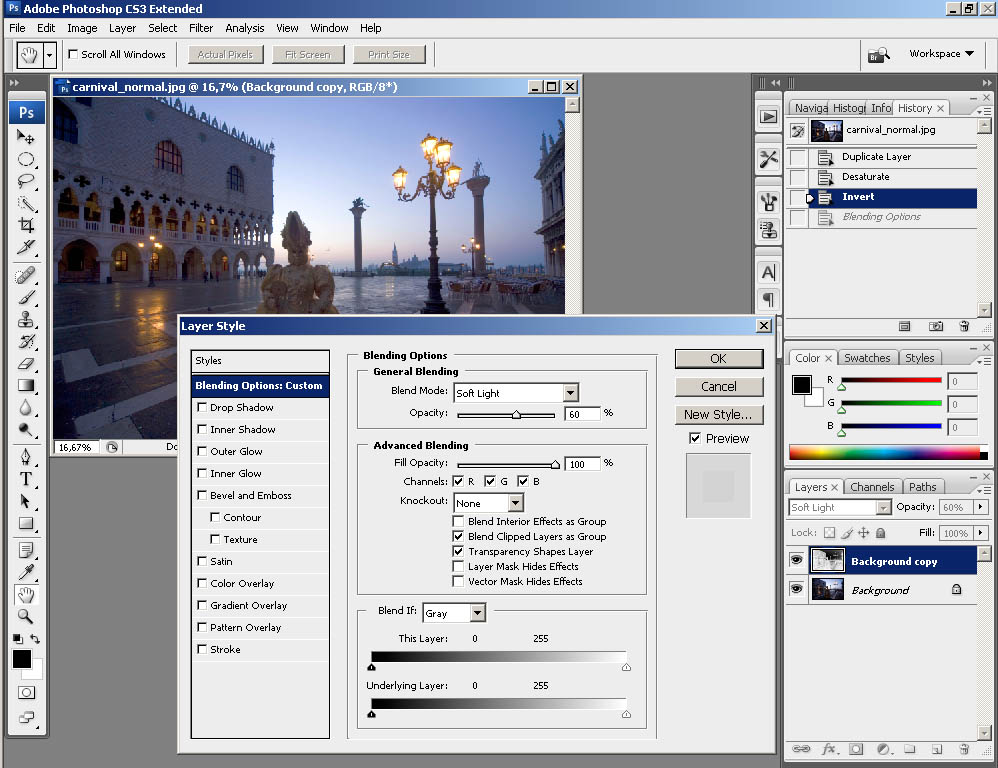
Task: Select the Crop tool
Action: [x=26, y=225]
